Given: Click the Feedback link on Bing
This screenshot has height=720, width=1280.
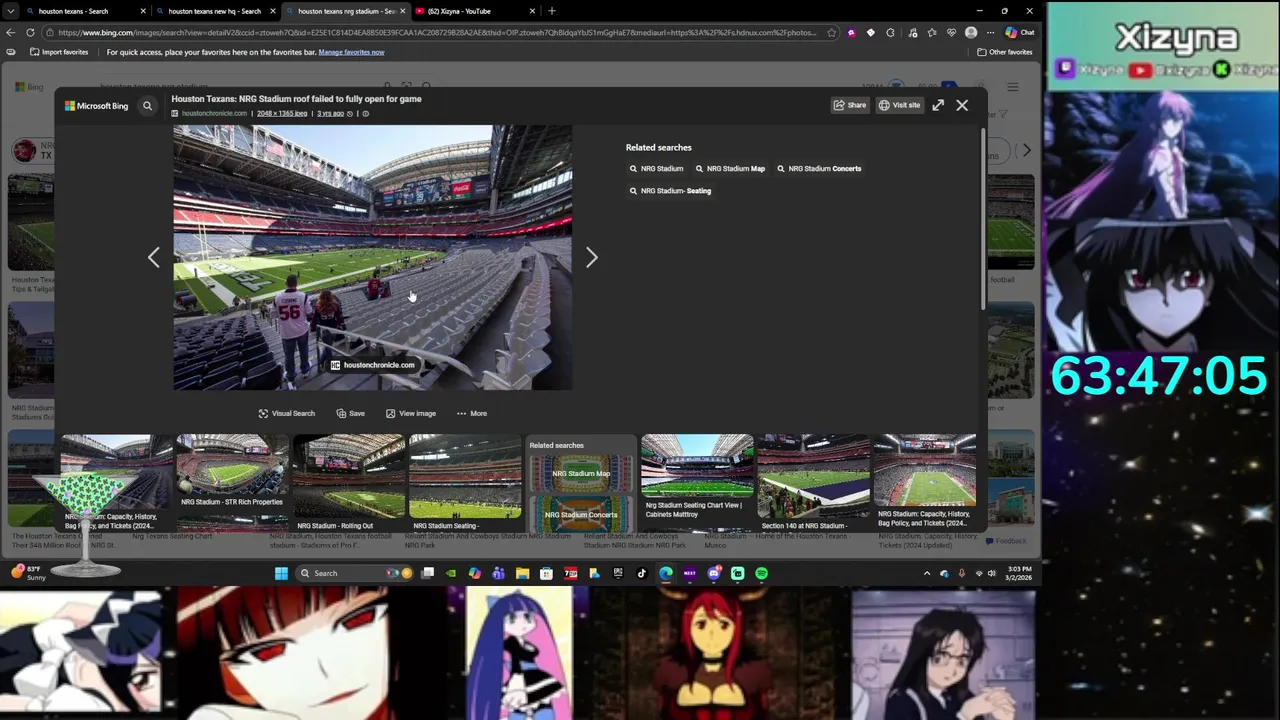Looking at the screenshot, I should click(1006, 541).
